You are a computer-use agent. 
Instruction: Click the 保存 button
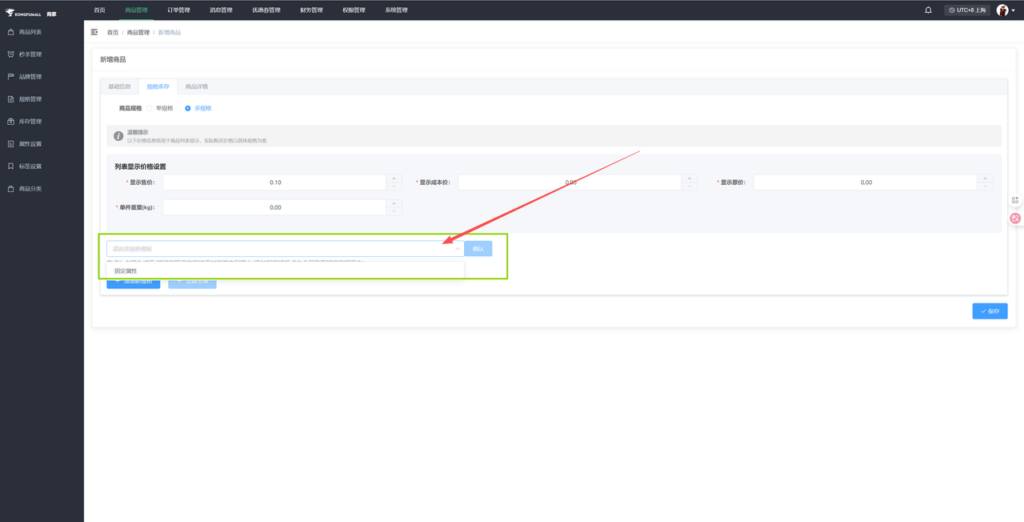pos(989,311)
